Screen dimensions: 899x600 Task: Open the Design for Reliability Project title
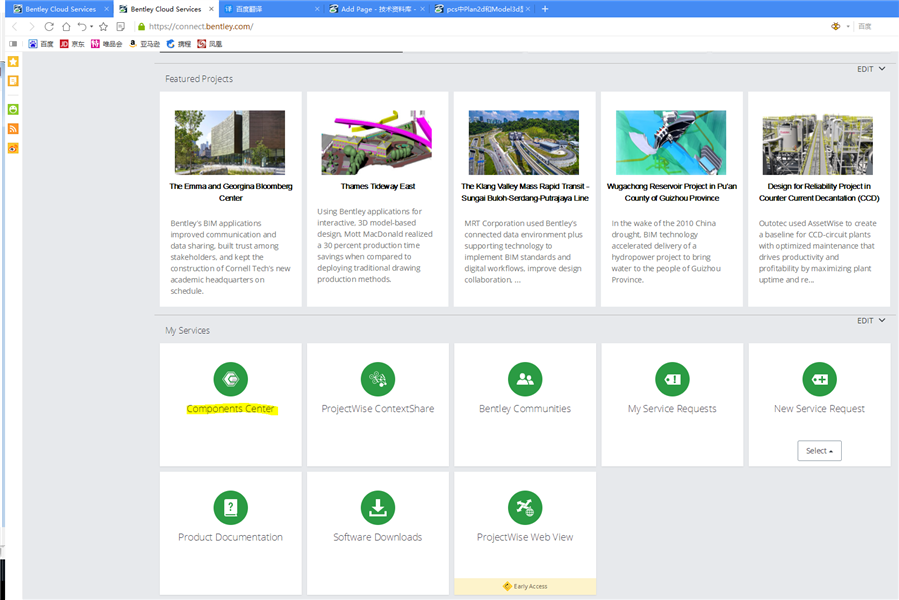tap(819, 192)
